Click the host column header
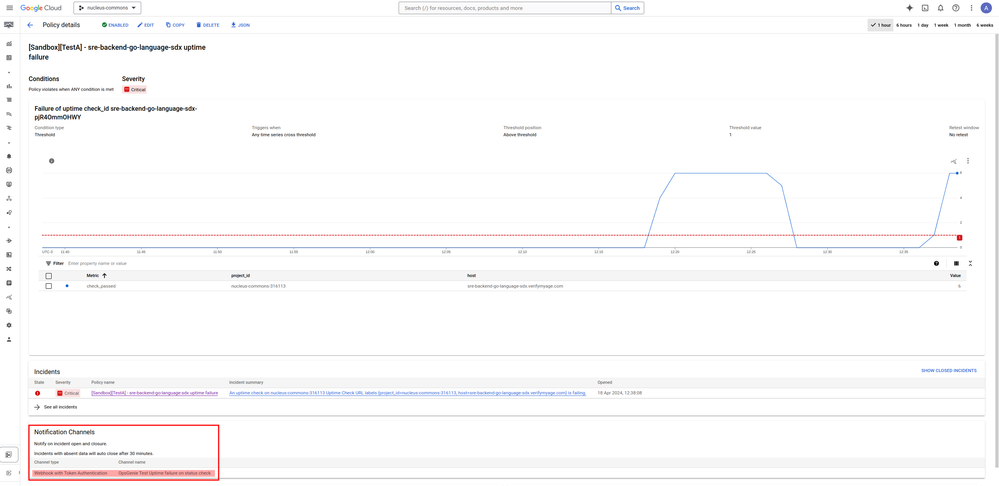The image size is (999, 486). pyautogui.click(x=471, y=276)
